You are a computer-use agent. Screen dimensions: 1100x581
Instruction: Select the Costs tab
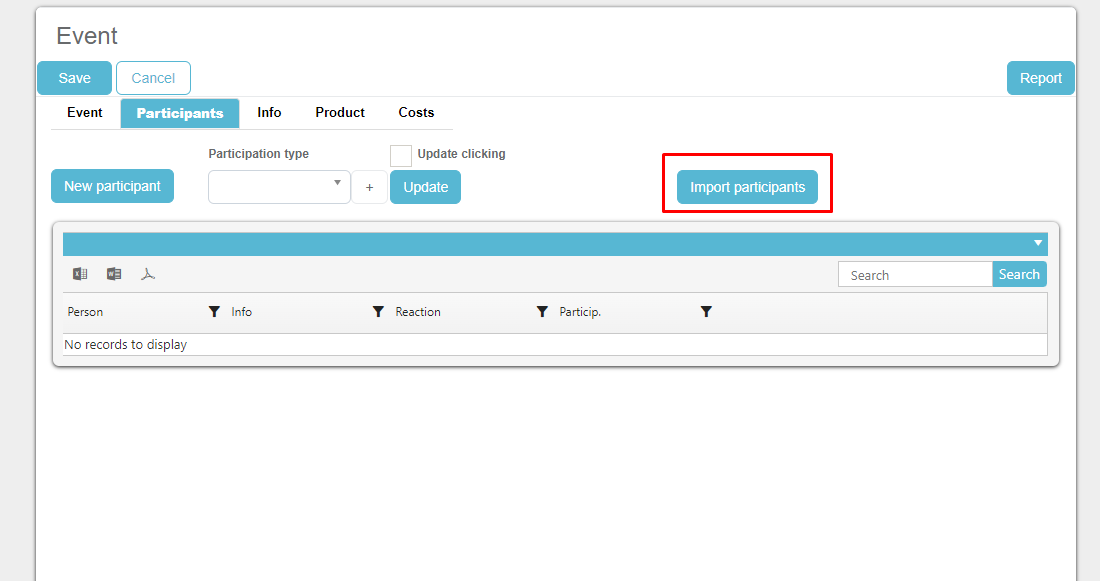tap(416, 113)
